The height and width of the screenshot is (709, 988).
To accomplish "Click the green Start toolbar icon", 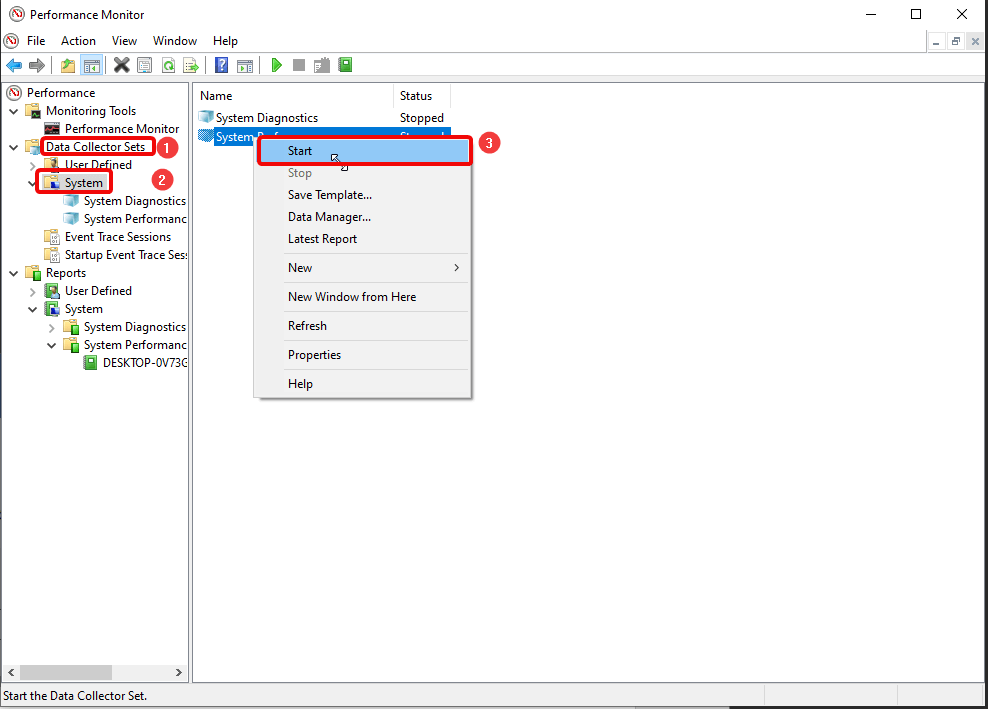I will click(276, 64).
